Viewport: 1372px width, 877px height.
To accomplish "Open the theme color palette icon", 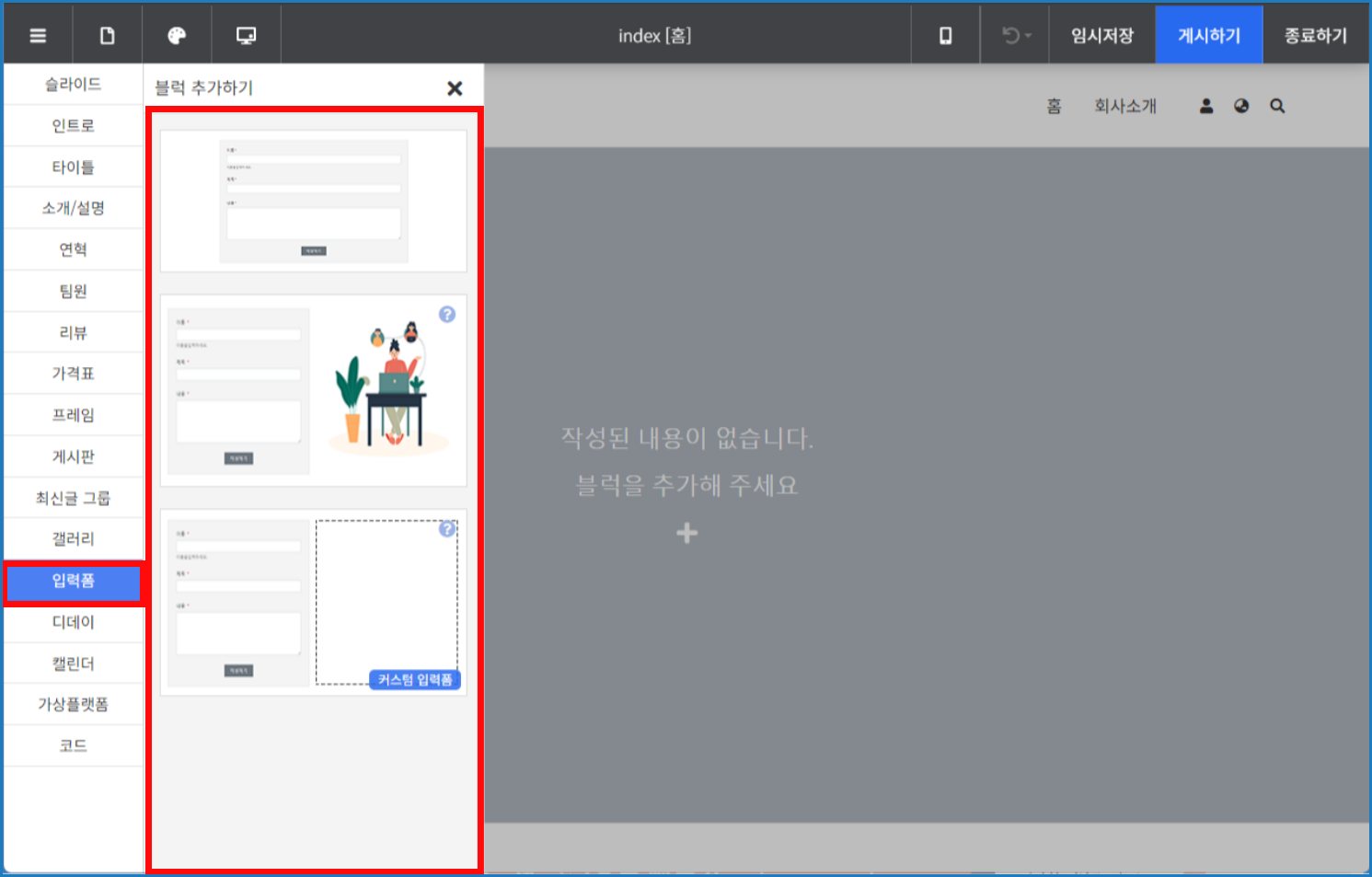I will (176, 34).
